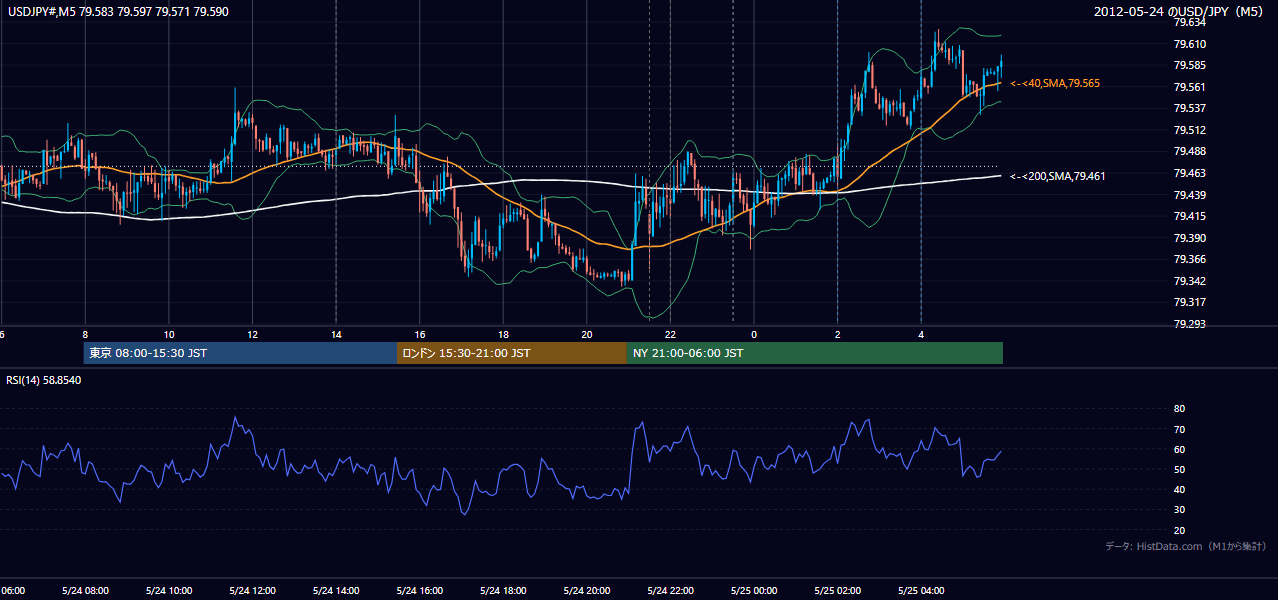Click price axis value 79.512
Image resolution: width=1278 pixels, height=600 pixels.
click(x=1189, y=130)
